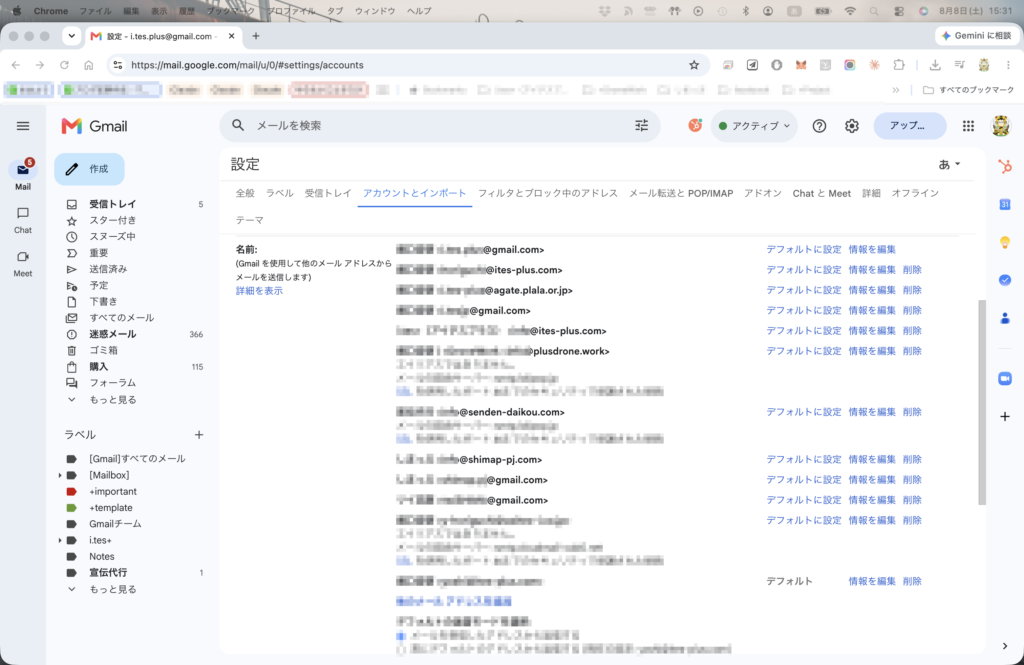
Task: Open the help question mark icon
Action: click(x=819, y=126)
